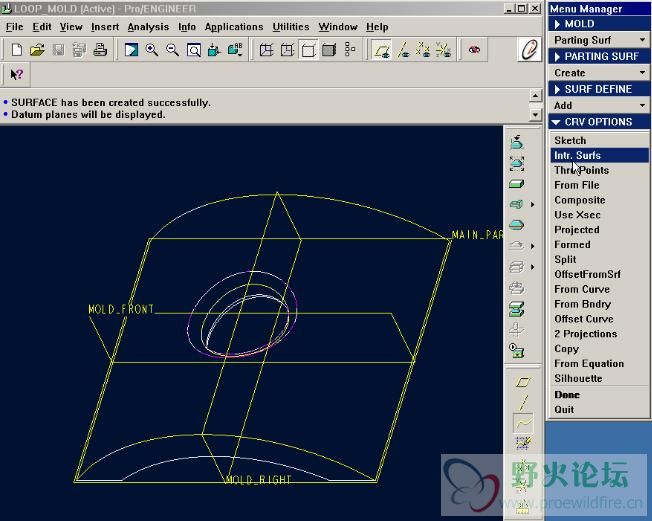
Task: Toggle datum planes display off
Action: (x=382, y=50)
